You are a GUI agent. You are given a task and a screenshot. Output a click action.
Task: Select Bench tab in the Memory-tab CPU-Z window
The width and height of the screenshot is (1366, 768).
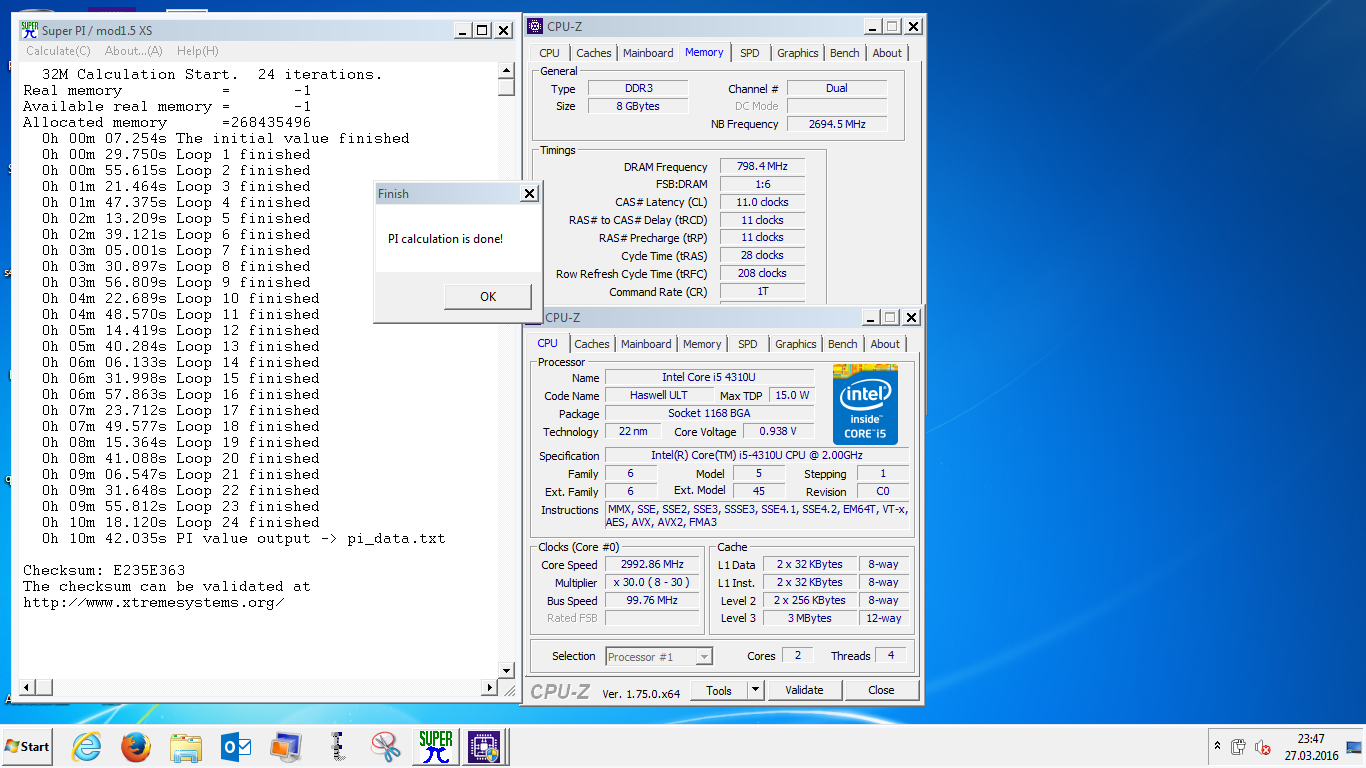tap(844, 53)
